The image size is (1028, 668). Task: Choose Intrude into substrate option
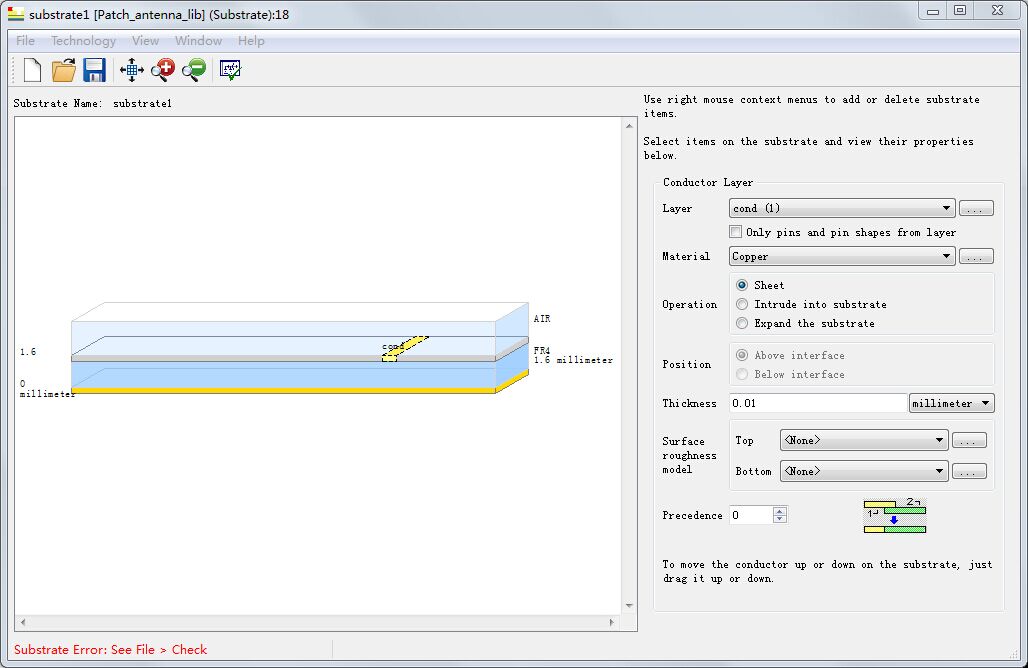point(741,304)
